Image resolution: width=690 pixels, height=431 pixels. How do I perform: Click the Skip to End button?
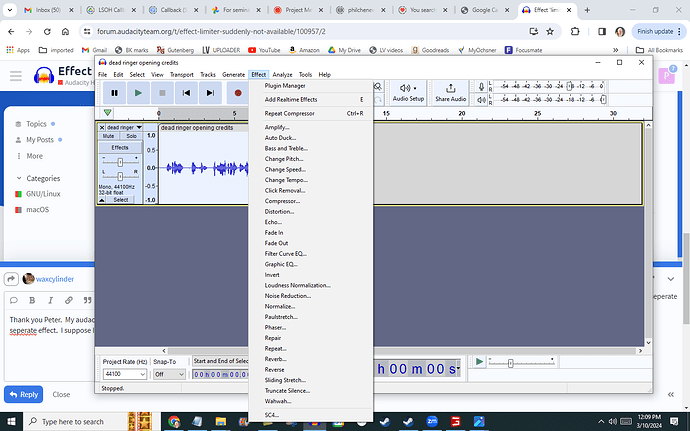point(210,93)
